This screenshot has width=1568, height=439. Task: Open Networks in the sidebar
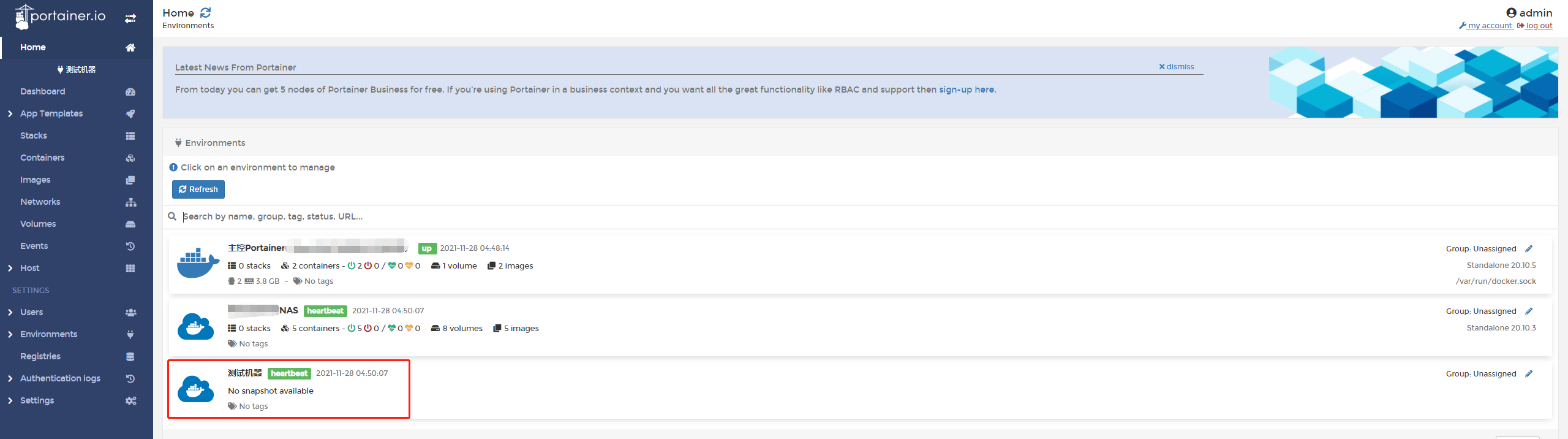pyautogui.click(x=40, y=202)
